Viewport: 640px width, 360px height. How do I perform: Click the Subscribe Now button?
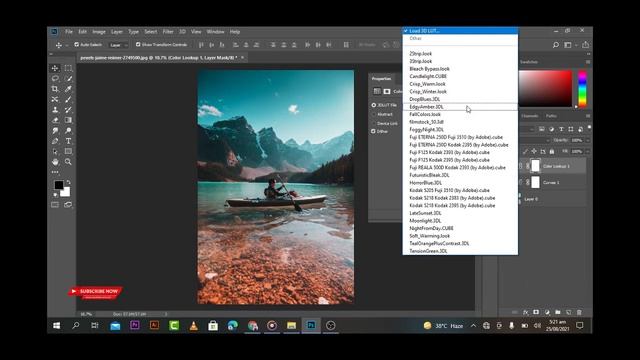[96, 292]
